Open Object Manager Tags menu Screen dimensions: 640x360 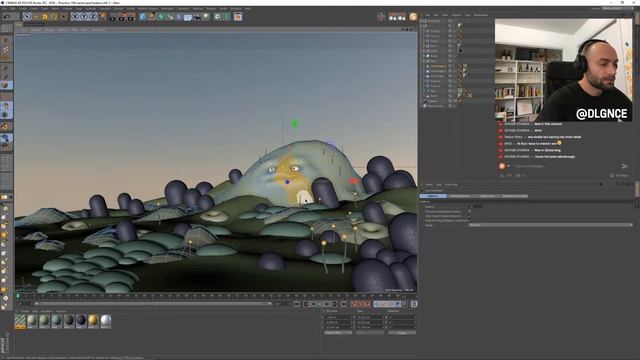coord(467,15)
